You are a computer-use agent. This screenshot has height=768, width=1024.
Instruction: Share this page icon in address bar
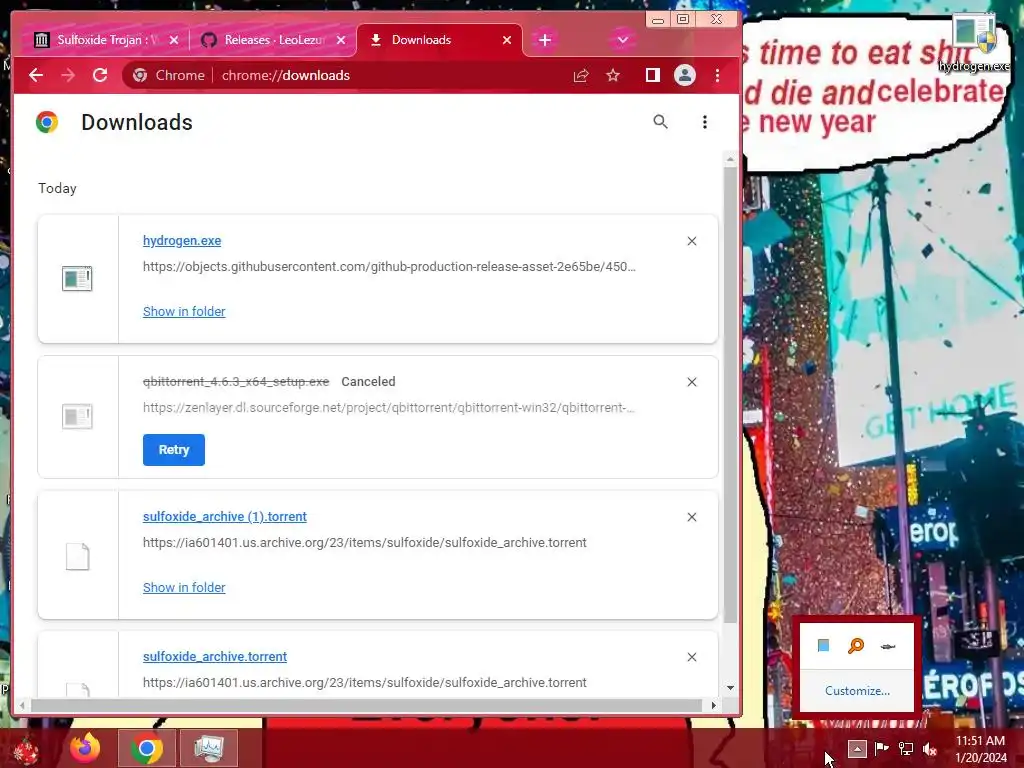click(581, 75)
